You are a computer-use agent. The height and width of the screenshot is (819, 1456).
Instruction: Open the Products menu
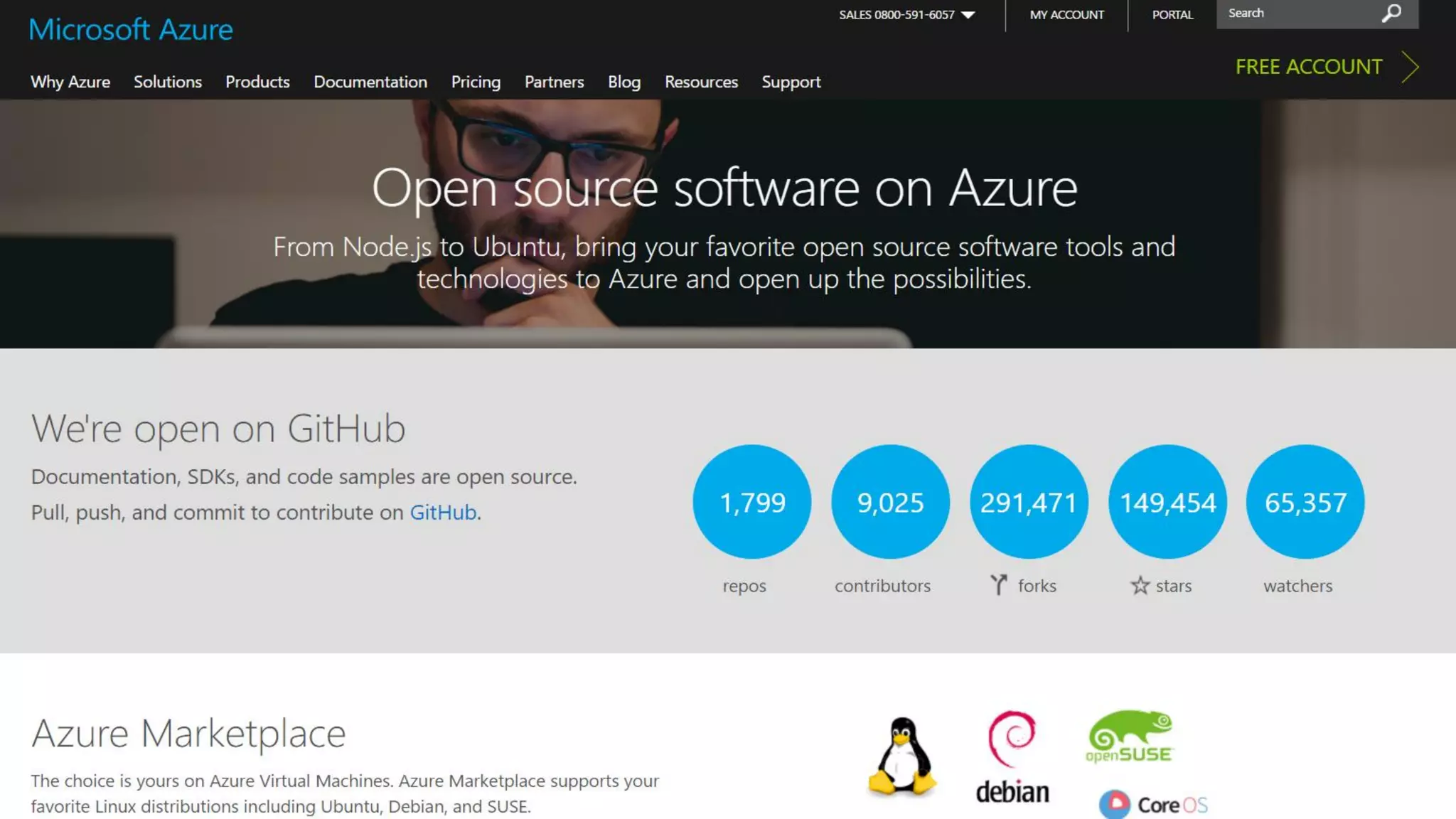[257, 82]
